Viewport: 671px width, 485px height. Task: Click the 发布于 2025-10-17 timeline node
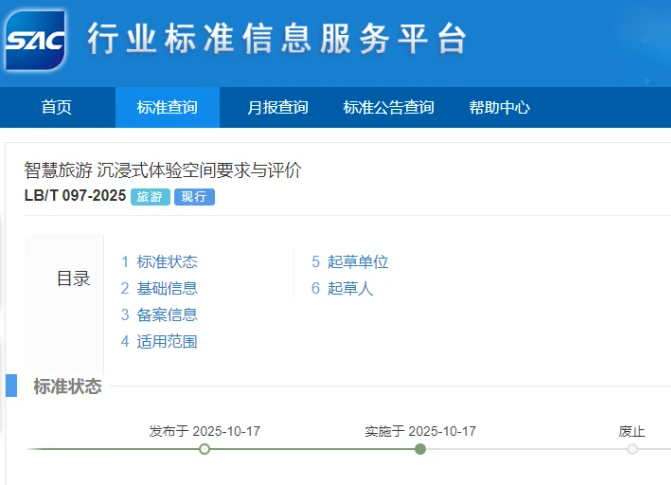(x=204, y=449)
